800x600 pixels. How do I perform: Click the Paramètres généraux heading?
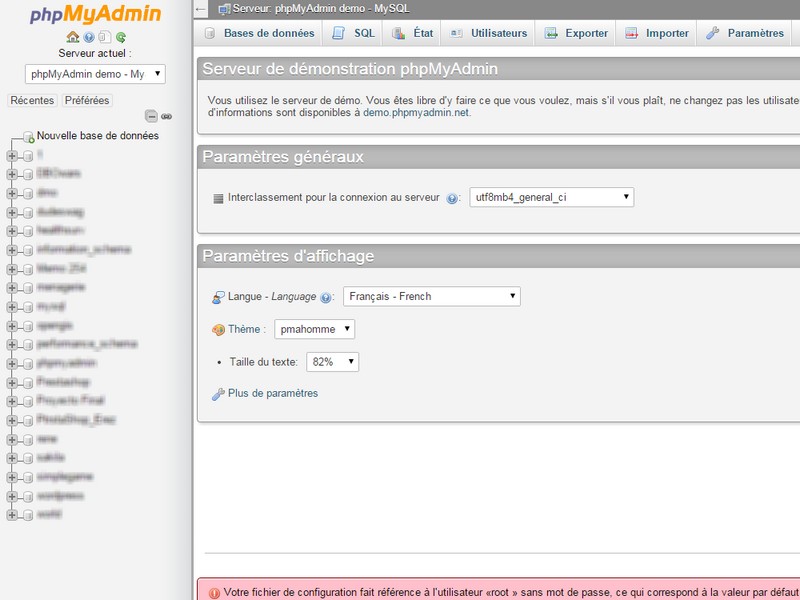point(283,157)
